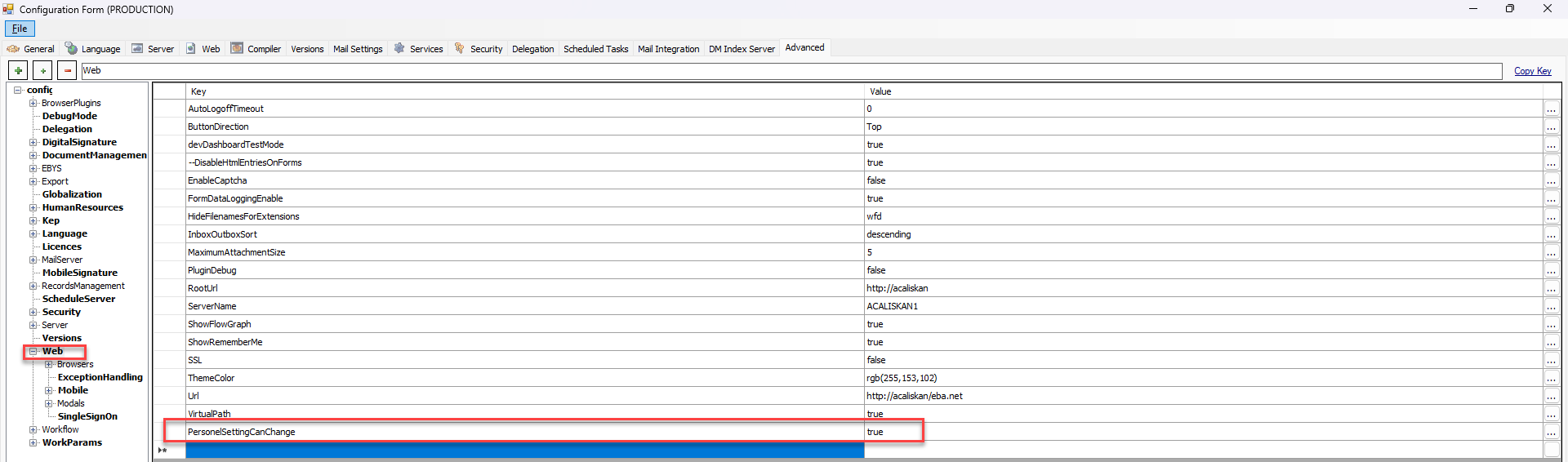Expand the BrowserPlugins tree node
1568x462 pixels.
tap(33, 103)
